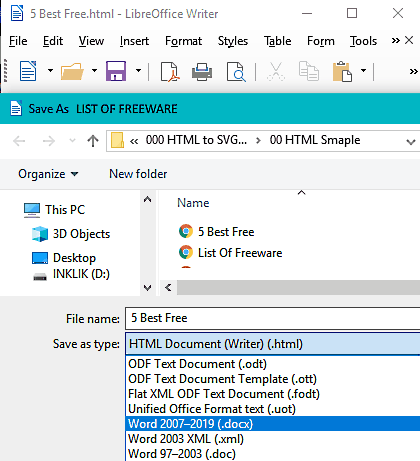Open the Edit menu
Screen dimensions: 420x461
(x=53, y=41)
